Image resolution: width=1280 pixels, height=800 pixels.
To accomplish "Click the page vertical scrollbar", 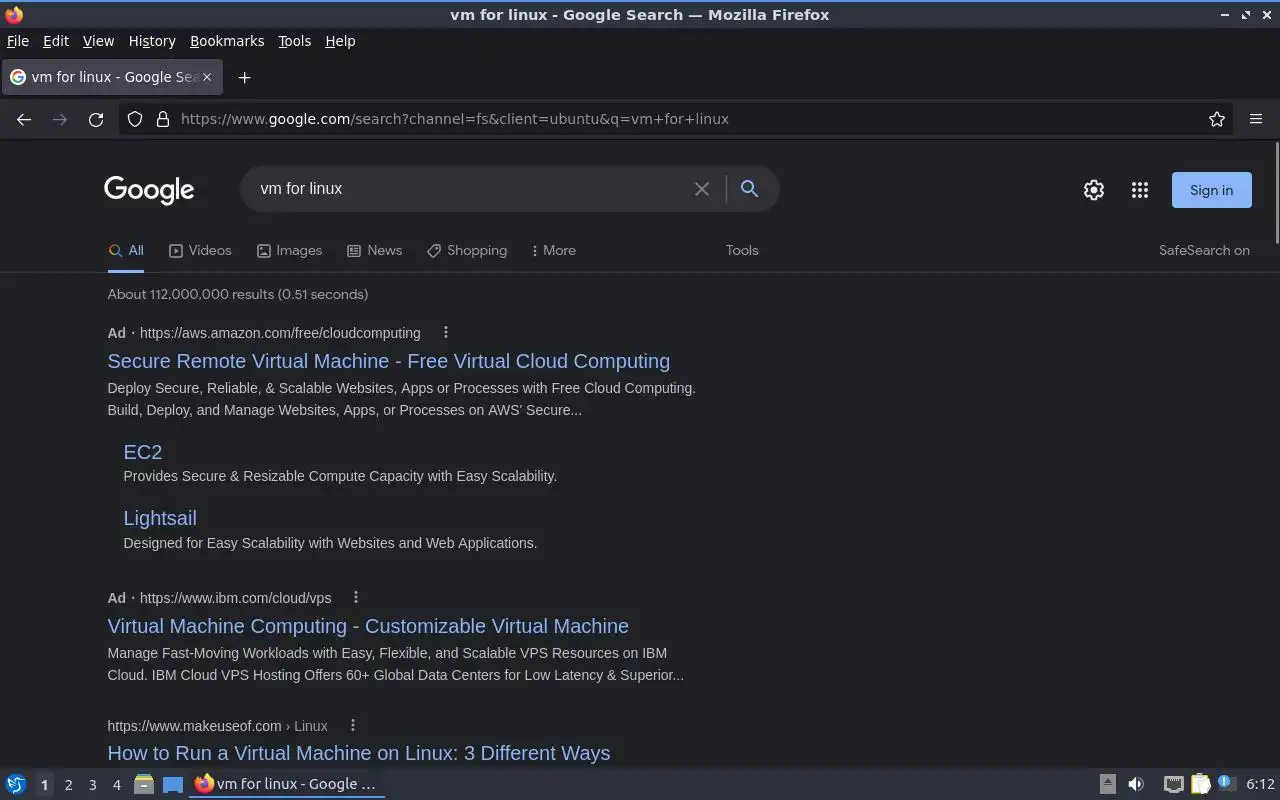I will click(1276, 192).
